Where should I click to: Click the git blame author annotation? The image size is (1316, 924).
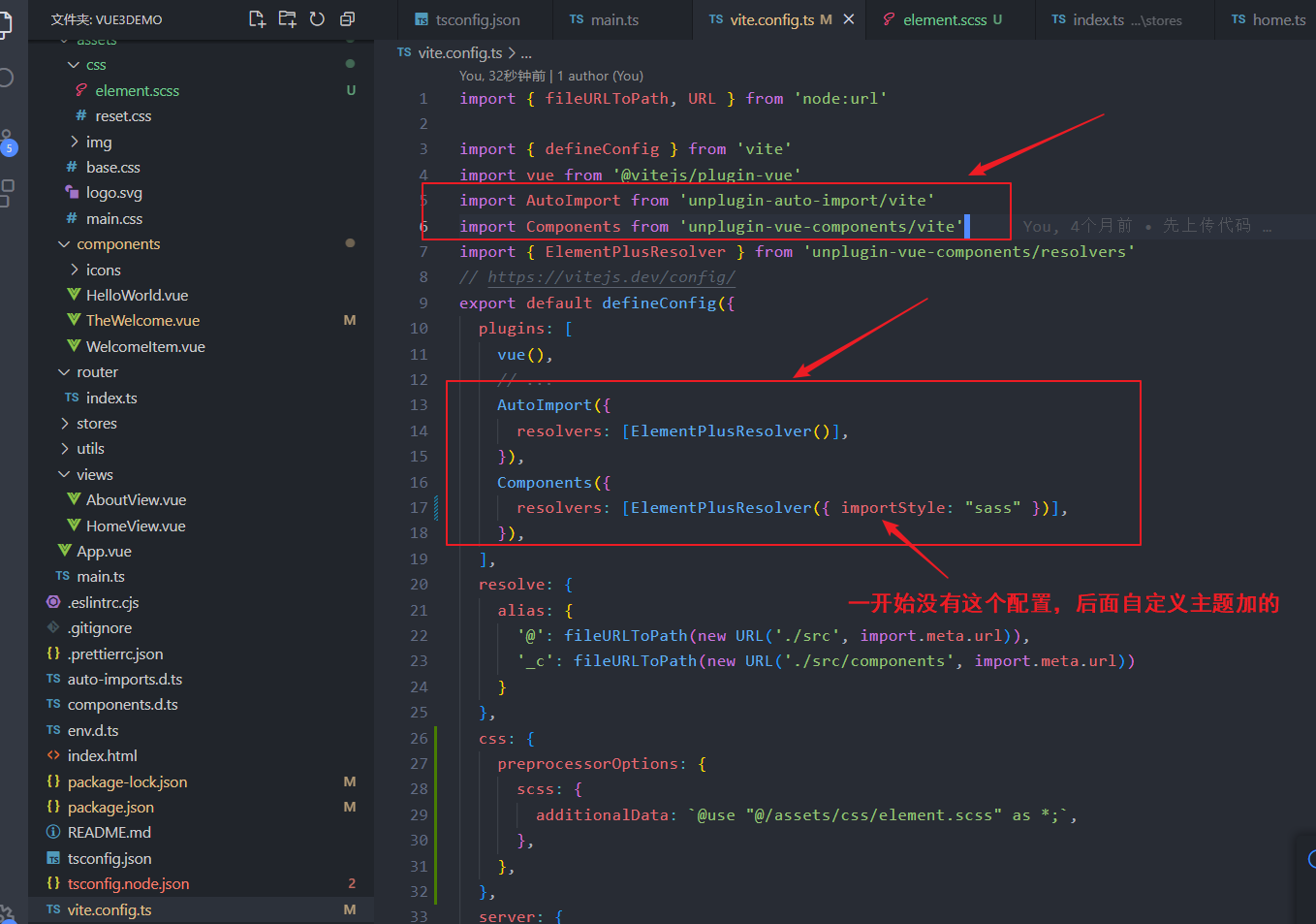pyautogui.click(x=550, y=76)
